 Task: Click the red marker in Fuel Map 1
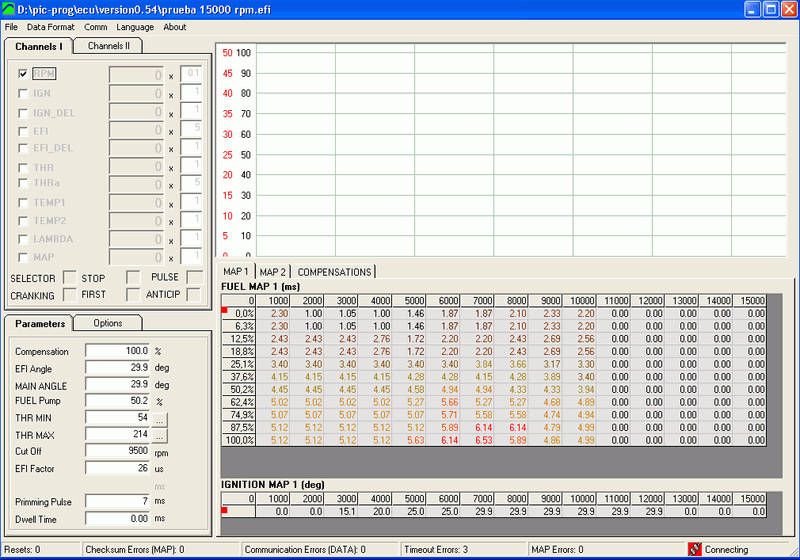(225, 311)
